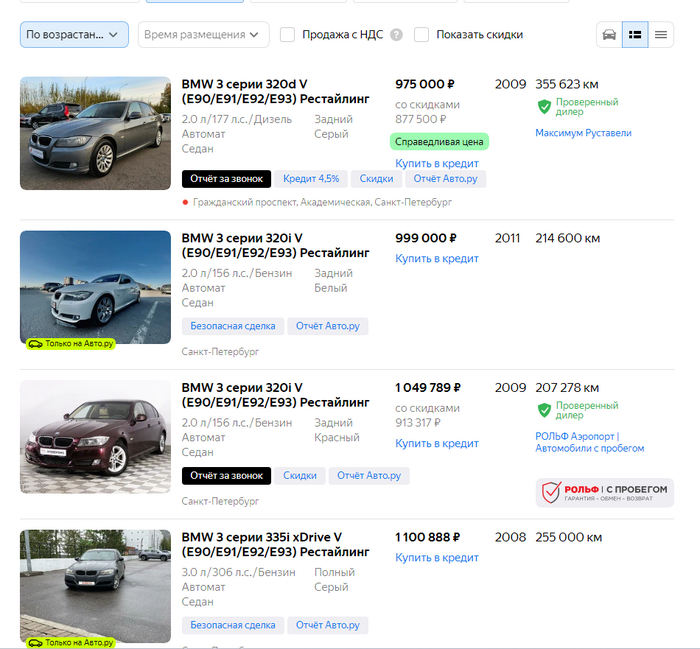Enable the 'Продажа с НДС' checkbox
This screenshot has width=700, height=649.
click(288, 35)
